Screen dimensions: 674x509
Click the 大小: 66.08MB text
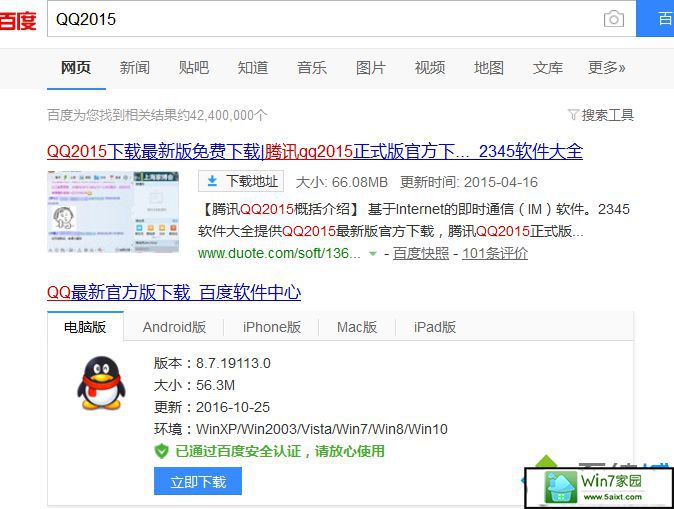342,182
